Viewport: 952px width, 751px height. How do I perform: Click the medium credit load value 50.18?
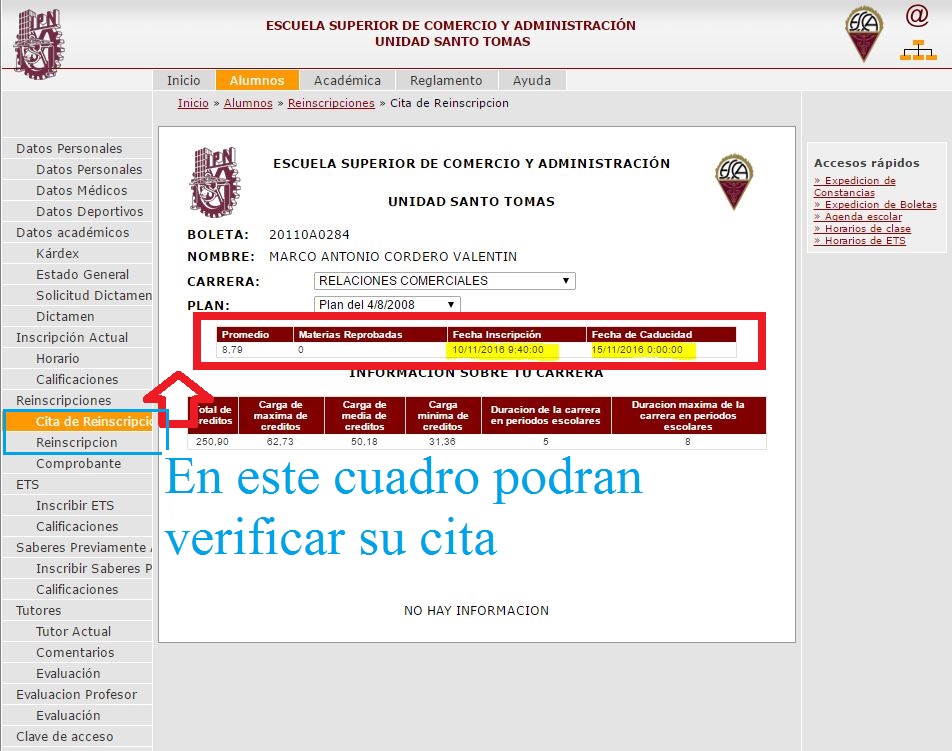[364, 441]
